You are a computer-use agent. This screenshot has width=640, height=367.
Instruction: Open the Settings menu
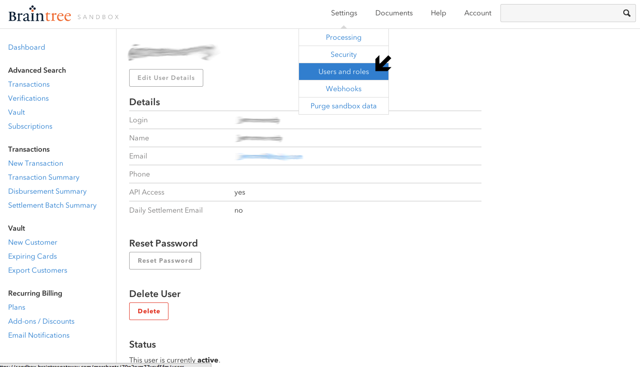pyautogui.click(x=344, y=13)
